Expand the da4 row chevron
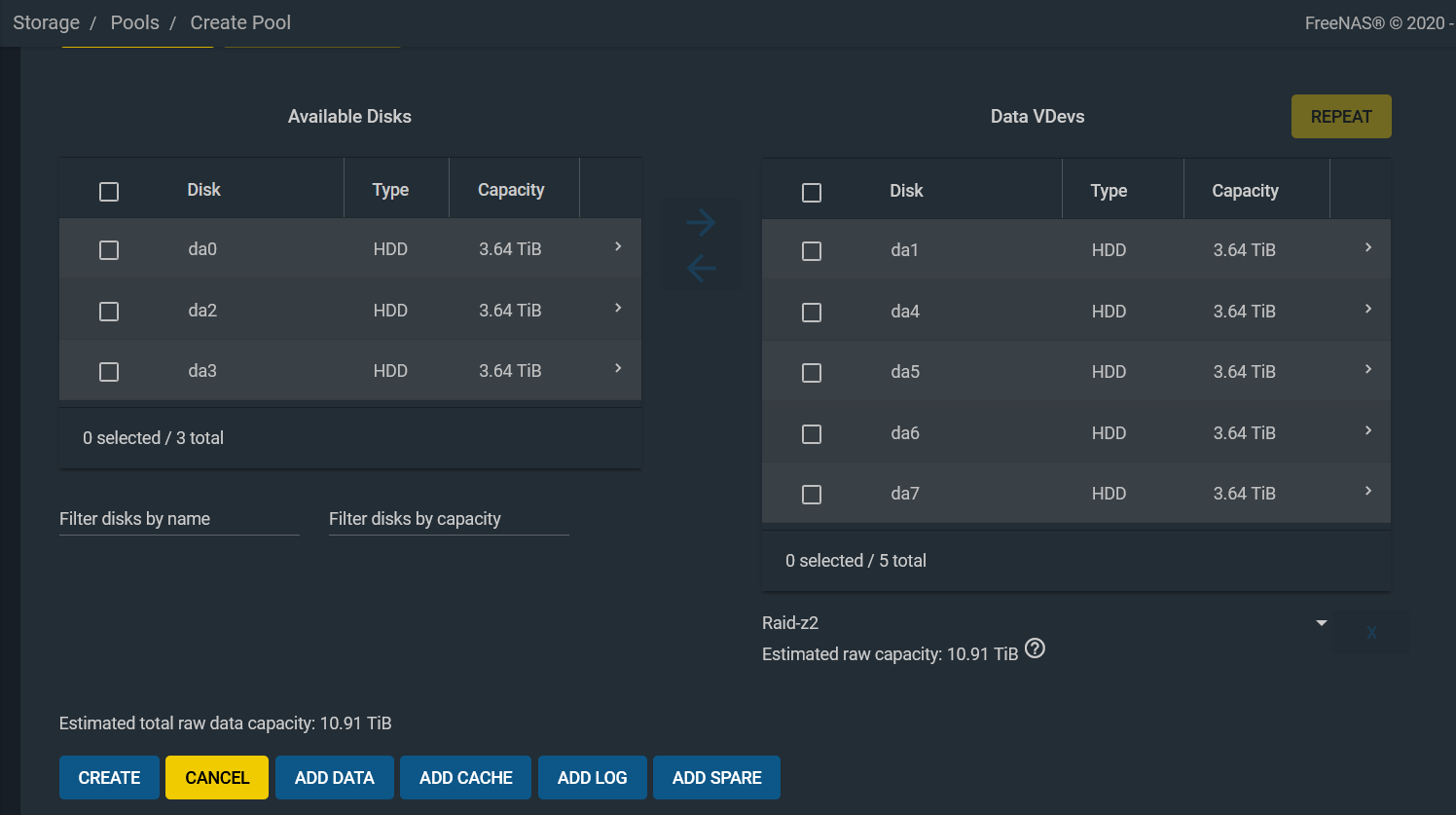 pyautogui.click(x=1367, y=310)
